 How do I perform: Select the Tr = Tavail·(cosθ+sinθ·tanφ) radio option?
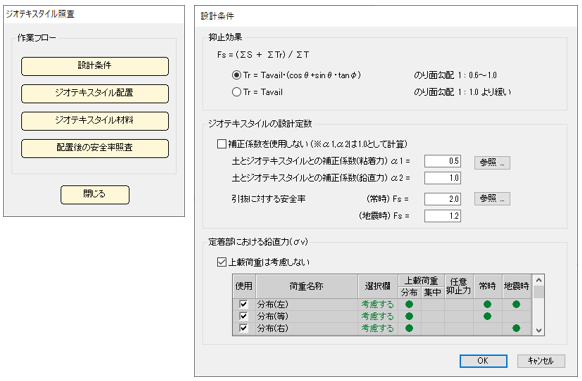click(236, 75)
